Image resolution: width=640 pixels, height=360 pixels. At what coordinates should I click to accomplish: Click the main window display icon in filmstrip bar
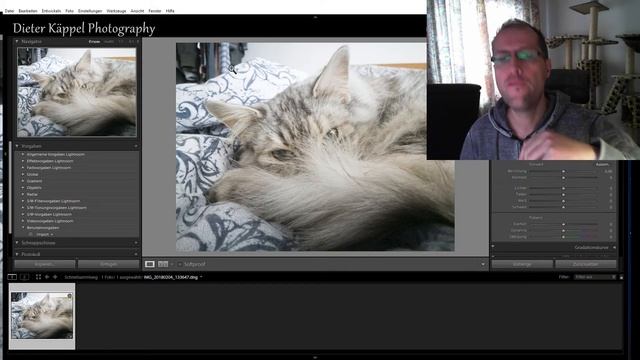point(12,277)
